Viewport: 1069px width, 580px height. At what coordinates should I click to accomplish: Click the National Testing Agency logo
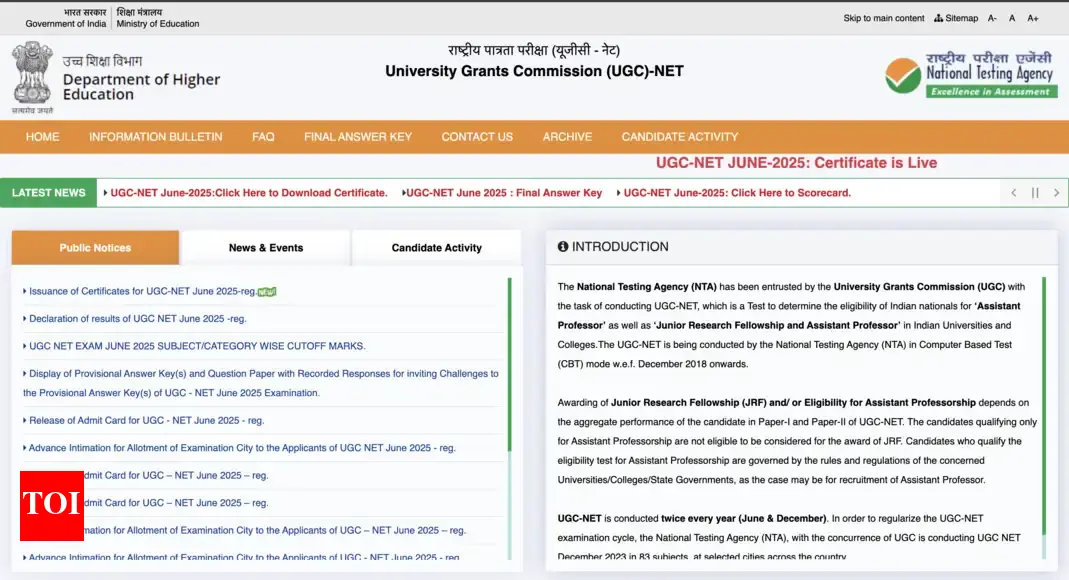[971, 74]
